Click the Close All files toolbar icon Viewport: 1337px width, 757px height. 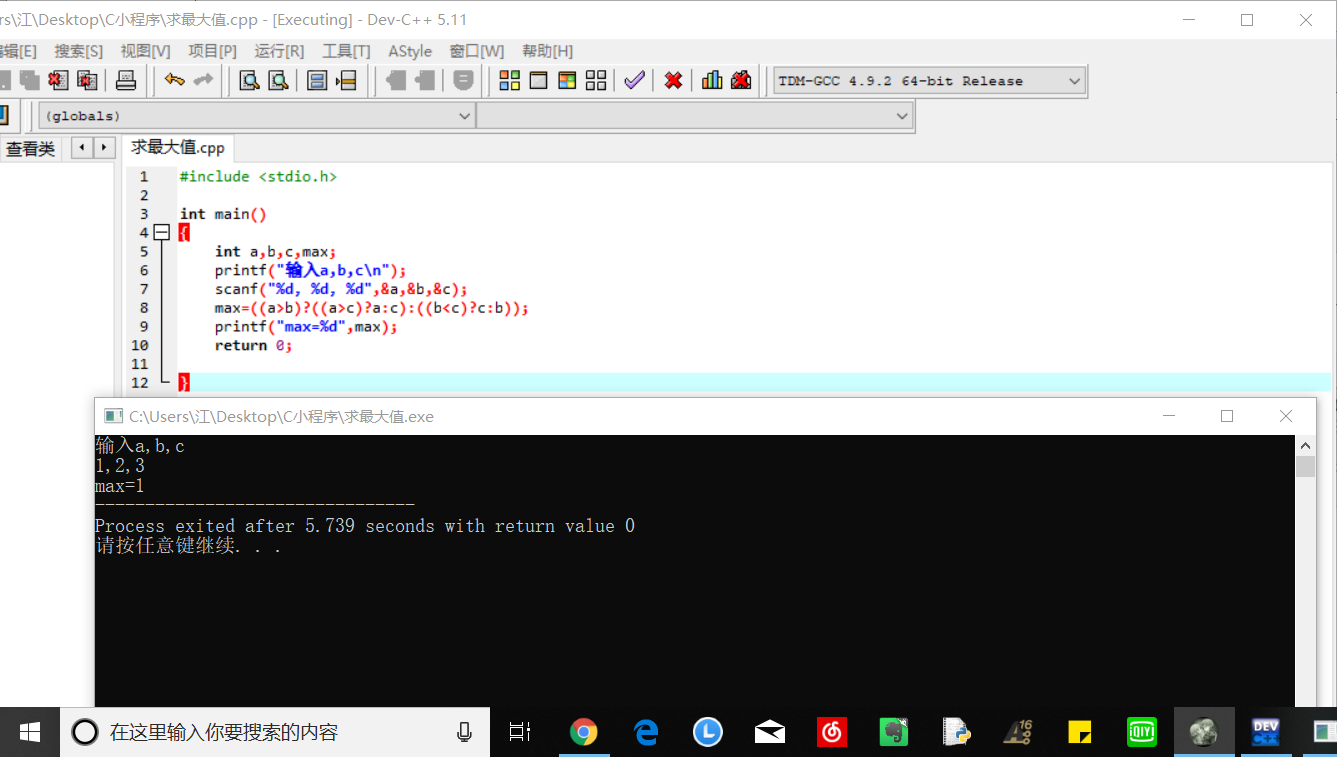click(88, 81)
